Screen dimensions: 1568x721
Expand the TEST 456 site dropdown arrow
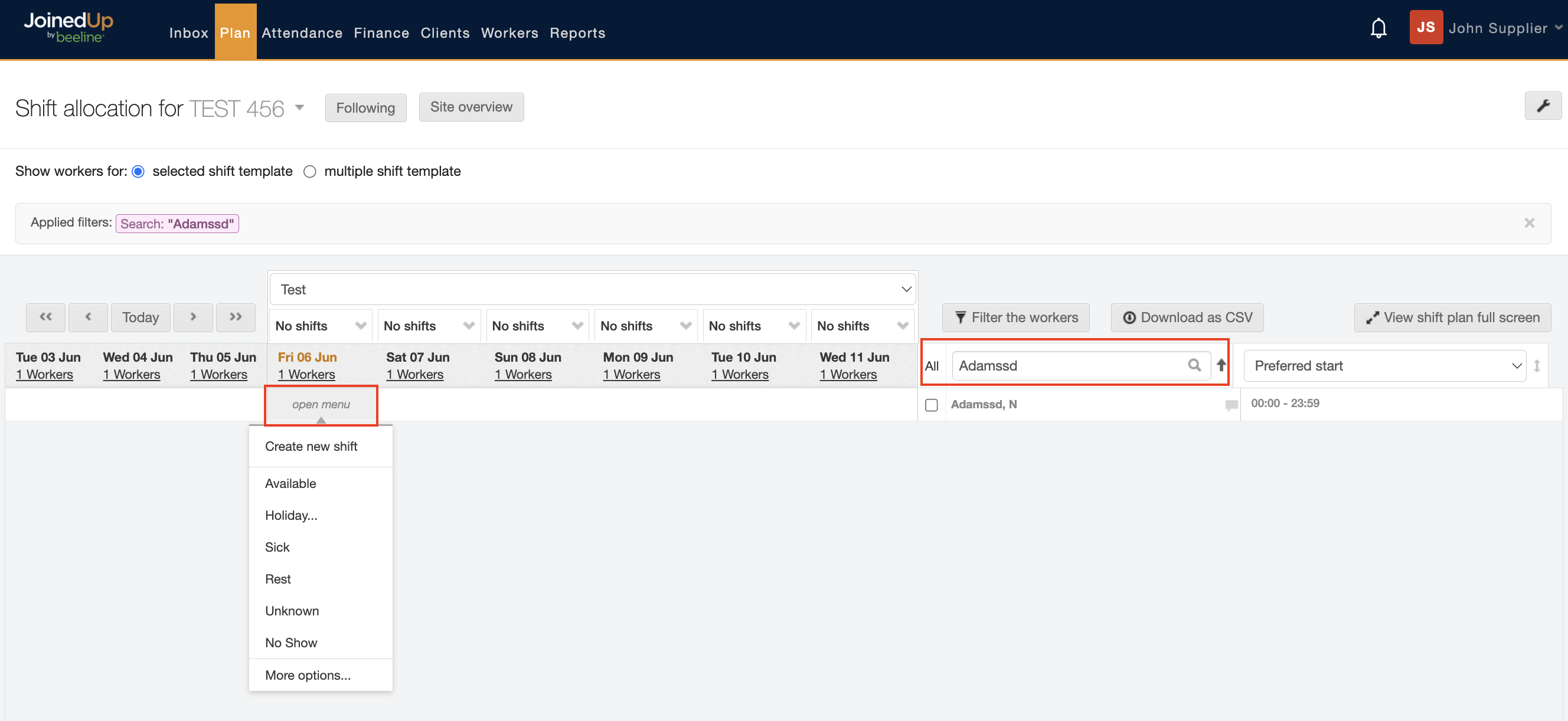coord(299,108)
